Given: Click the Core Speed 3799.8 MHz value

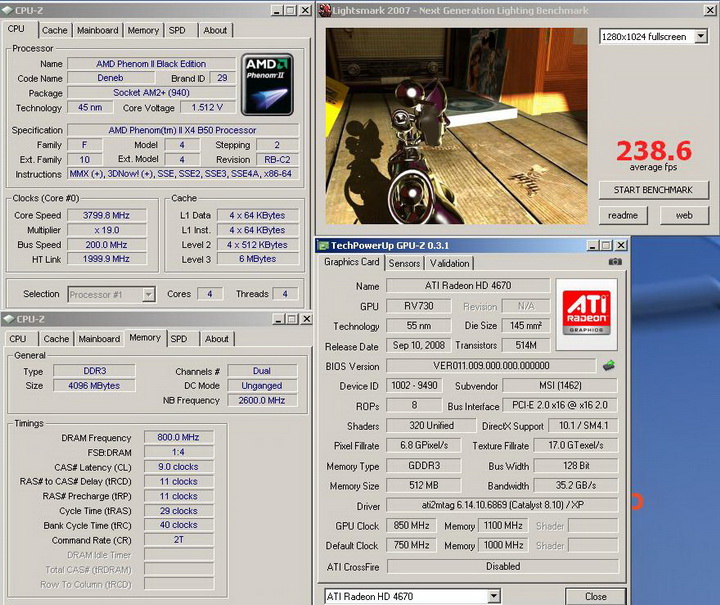Looking at the screenshot, I should point(107,215).
